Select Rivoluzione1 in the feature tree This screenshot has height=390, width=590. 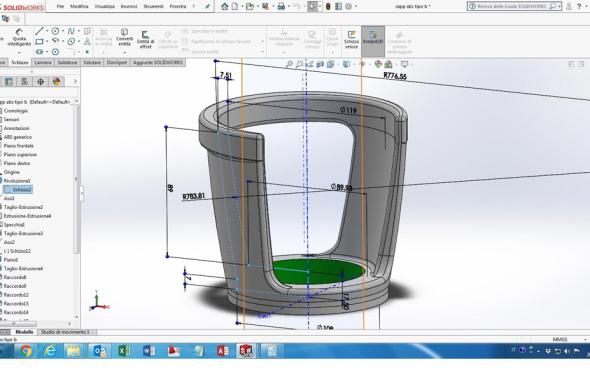click(x=17, y=181)
